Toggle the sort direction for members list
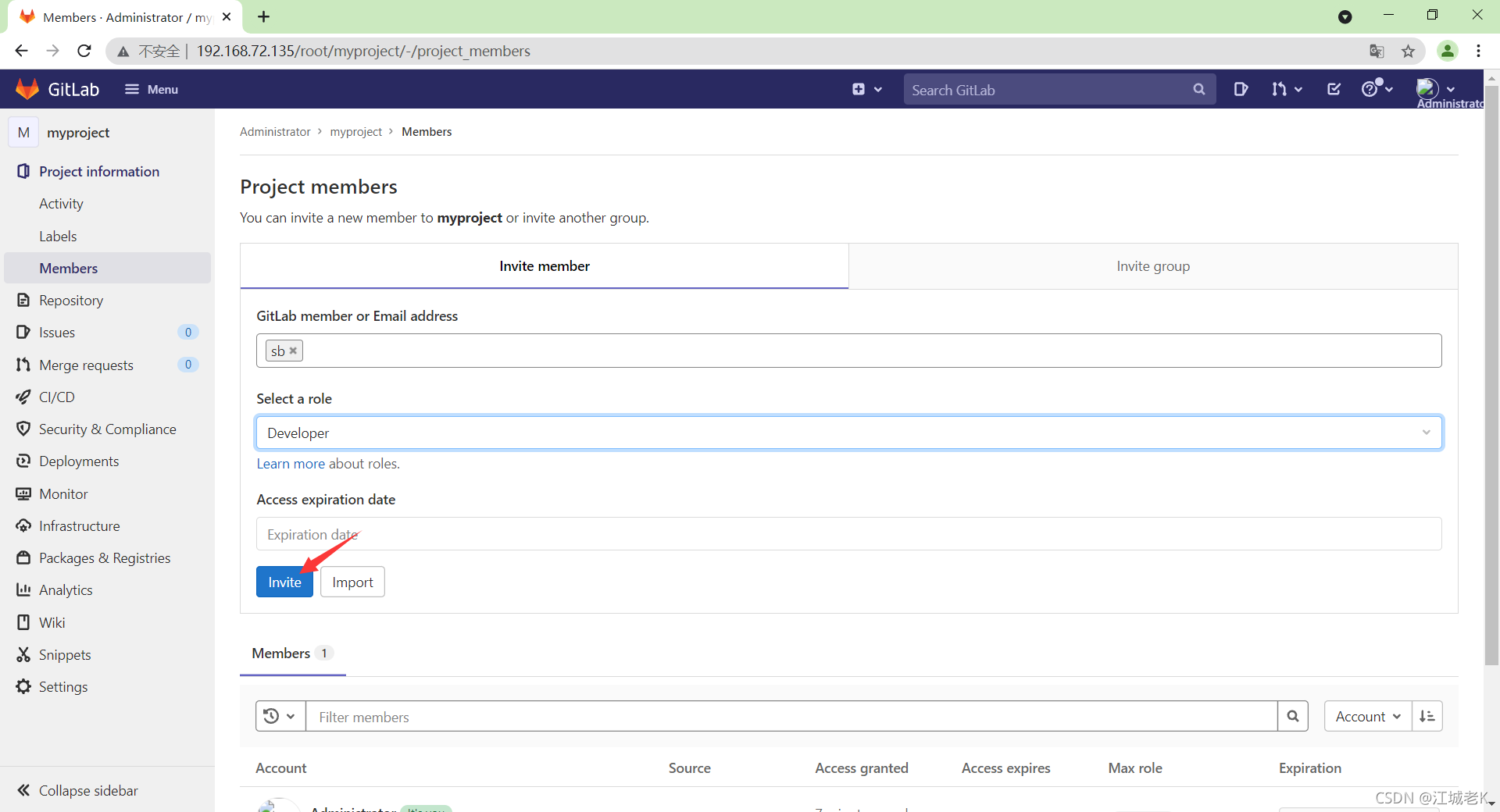Viewport: 1500px width, 812px height. tap(1427, 716)
